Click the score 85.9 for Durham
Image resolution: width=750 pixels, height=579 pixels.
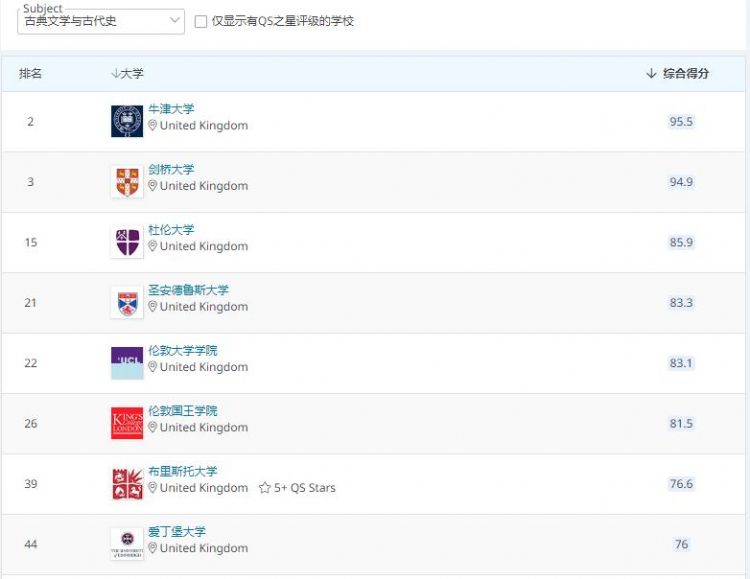[681, 242]
